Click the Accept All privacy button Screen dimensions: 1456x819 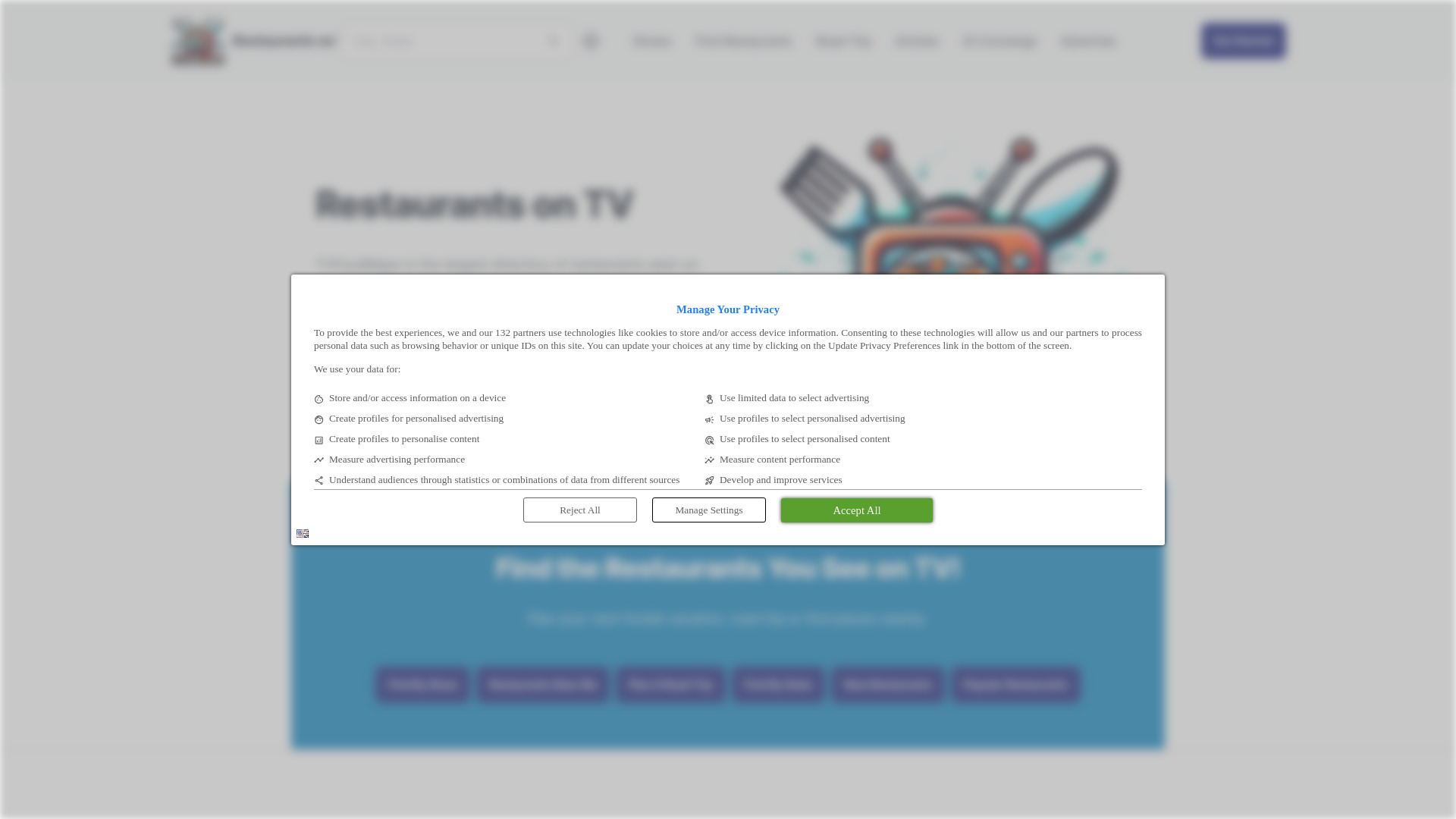856,510
